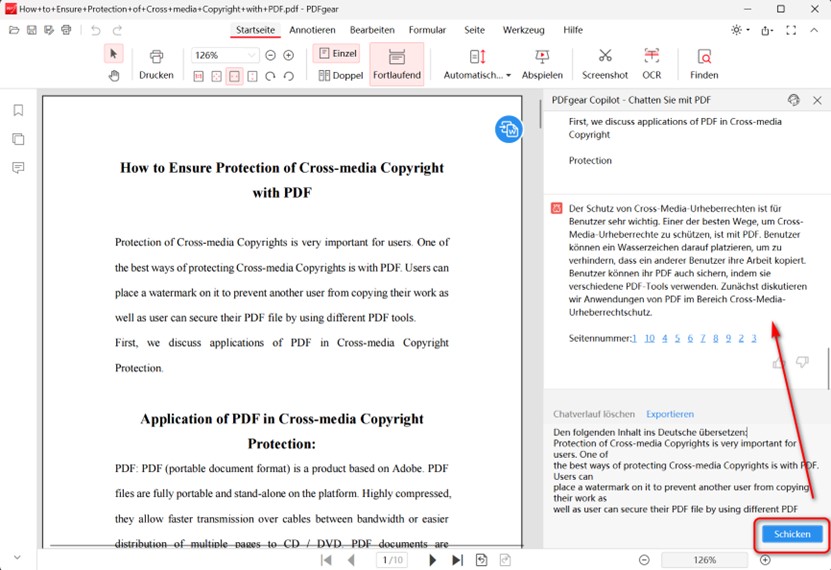The width and height of the screenshot is (831, 570).
Task: Open file via folder icon
Action: point(14,30)
